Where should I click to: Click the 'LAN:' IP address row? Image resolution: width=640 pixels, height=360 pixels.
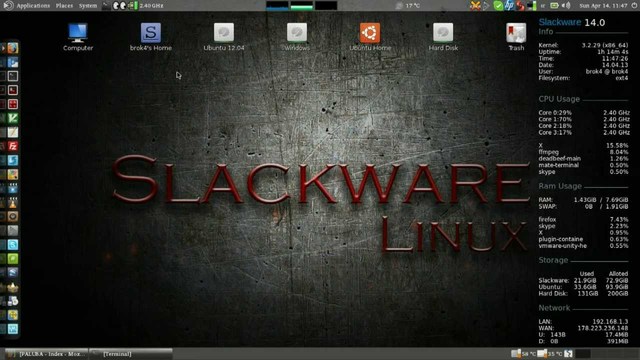tap(583, 322)
